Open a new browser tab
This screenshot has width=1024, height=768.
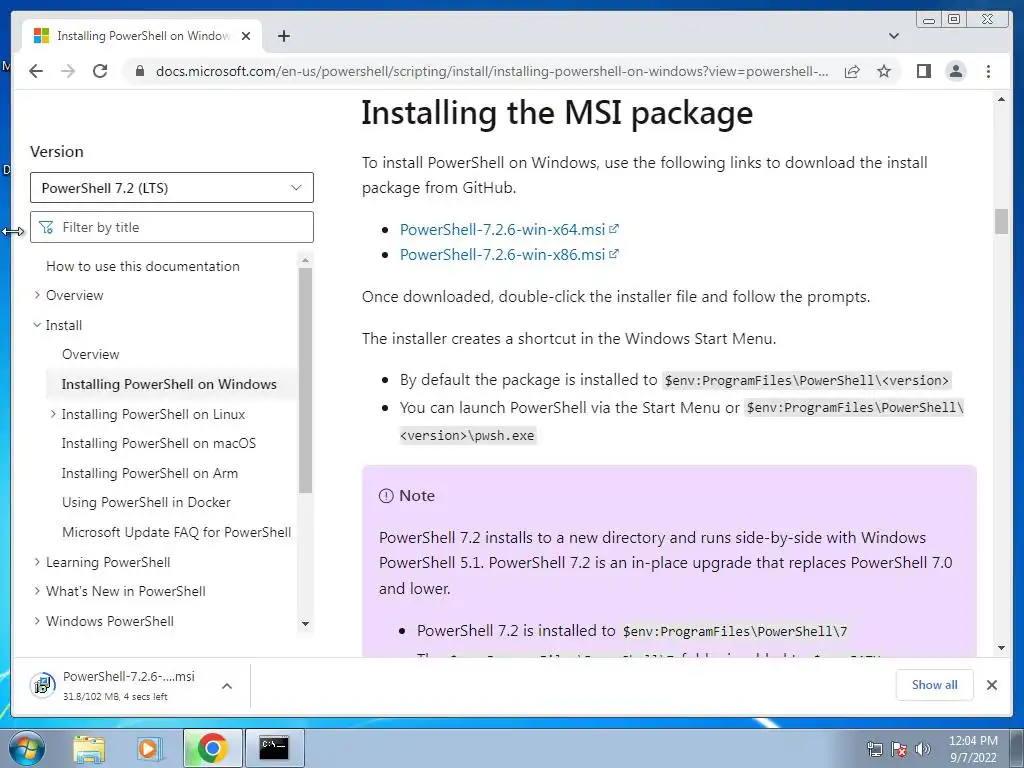(x=283, y=36)
